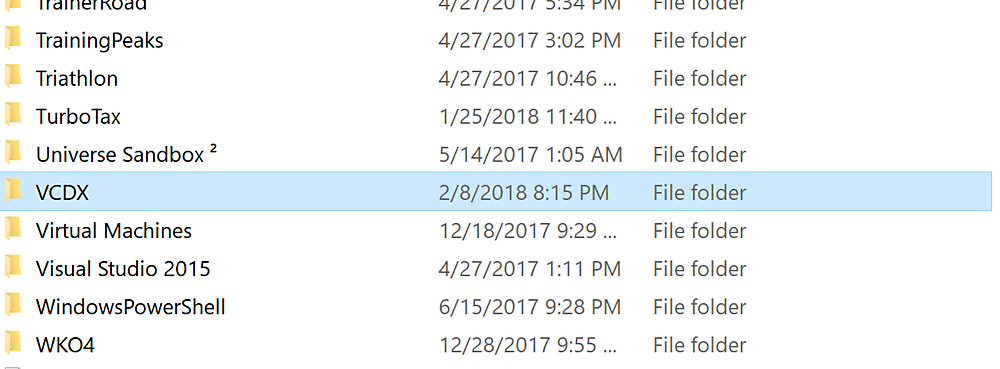1000x369 pixels.
Task: Select the Universe Sandbox ² folder icon
Action: click(13, 154)
